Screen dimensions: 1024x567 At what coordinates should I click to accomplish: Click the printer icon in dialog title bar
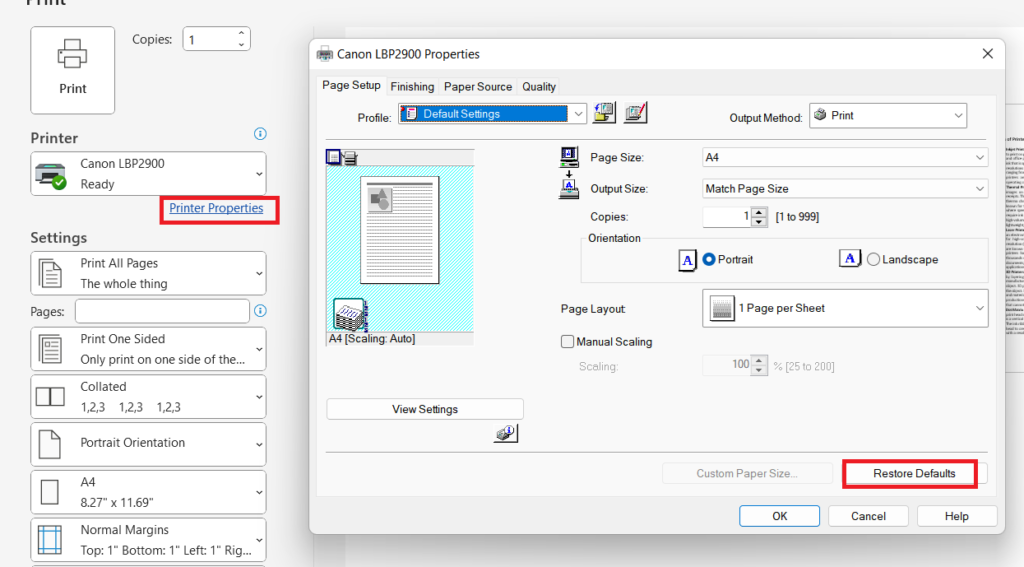[325, 54]
